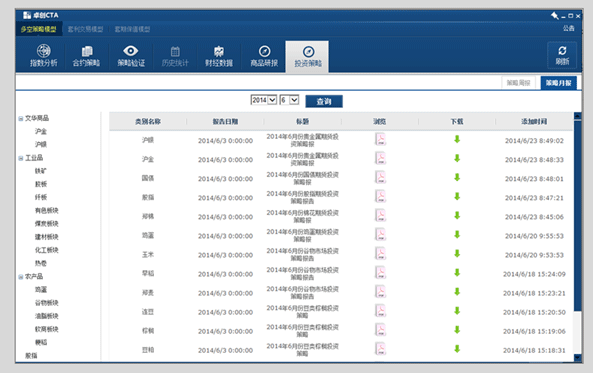Select 有色板块 in the tree
The height and width of the screenshot is (373, 593).
tap(47, 210)
